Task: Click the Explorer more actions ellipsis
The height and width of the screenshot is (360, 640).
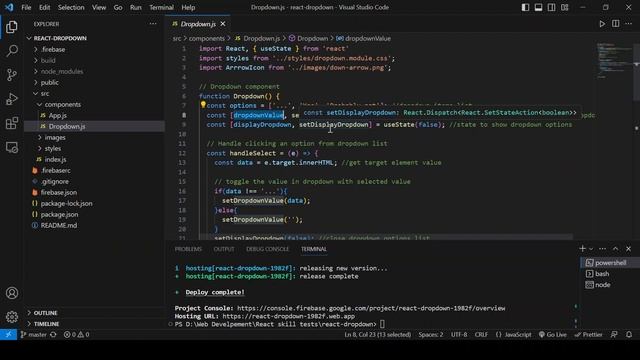Action: (153, 24)
